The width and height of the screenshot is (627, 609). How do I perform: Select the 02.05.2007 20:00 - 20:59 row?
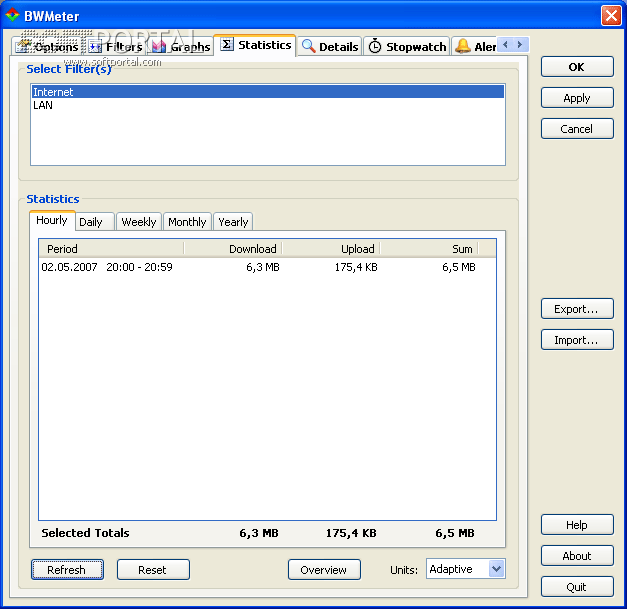[x=267, y=267]
